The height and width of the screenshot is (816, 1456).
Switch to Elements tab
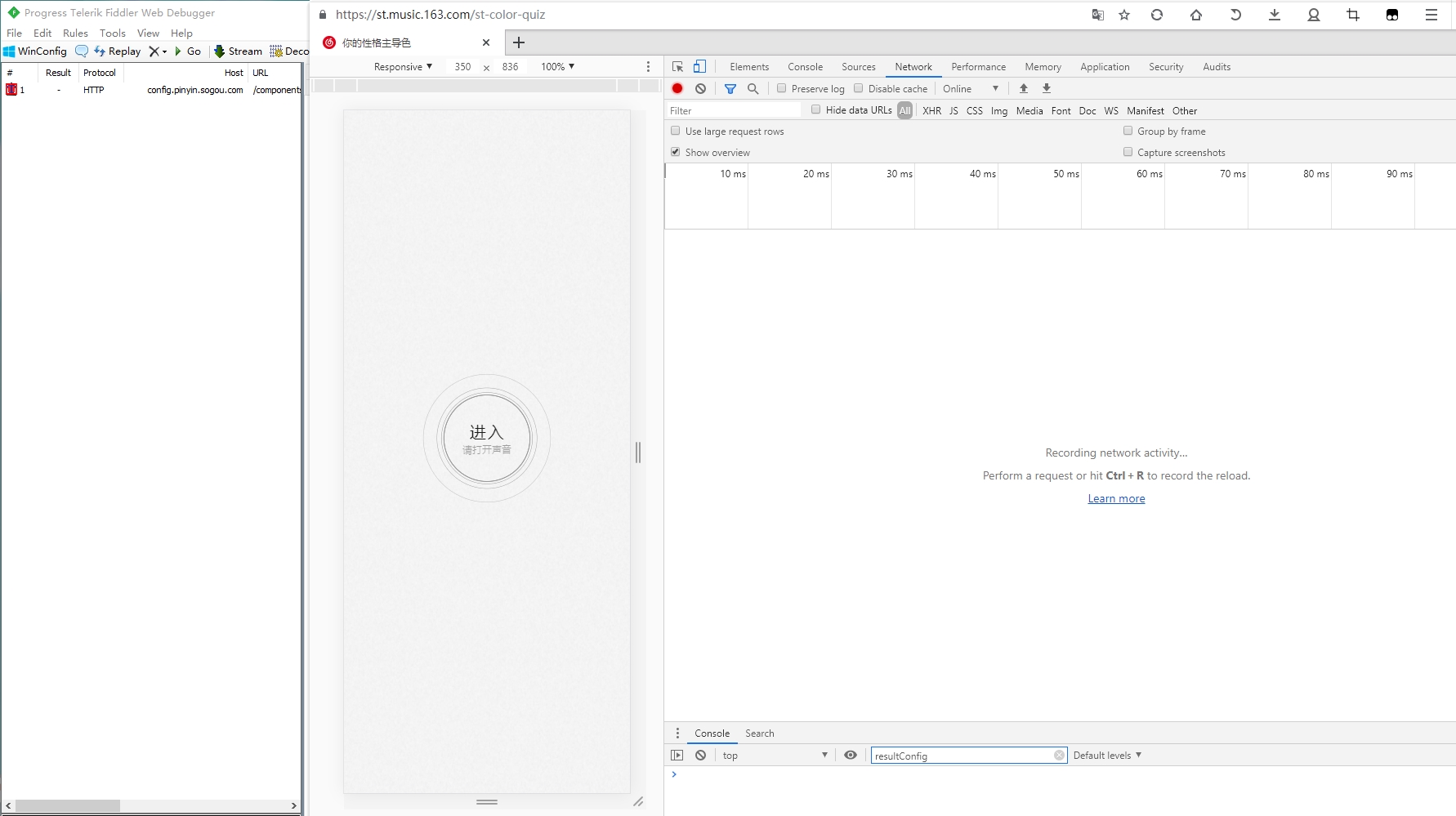(x=749, y=67)
